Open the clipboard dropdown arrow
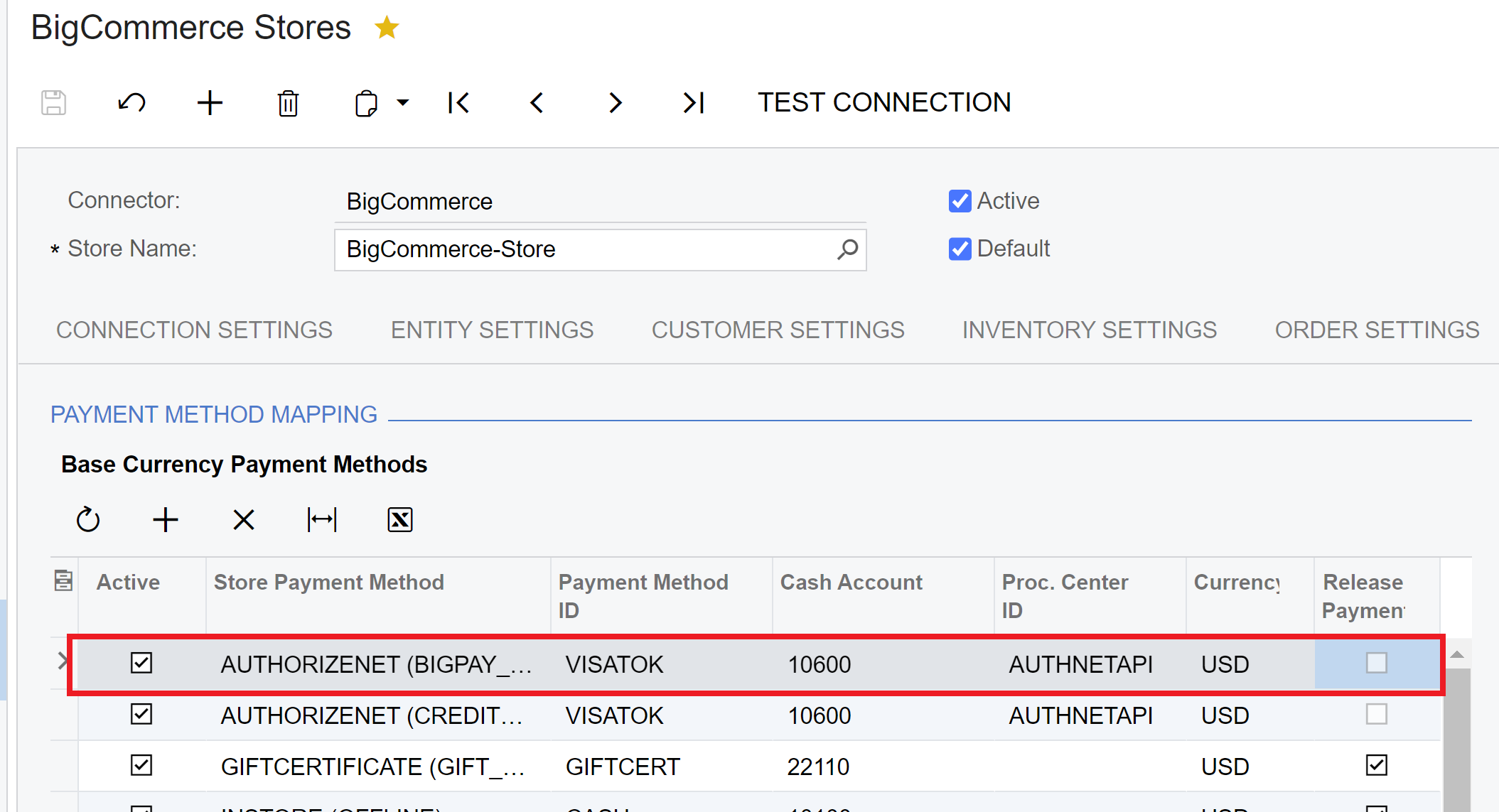1499x812 pixels. [x=403, y=103]
